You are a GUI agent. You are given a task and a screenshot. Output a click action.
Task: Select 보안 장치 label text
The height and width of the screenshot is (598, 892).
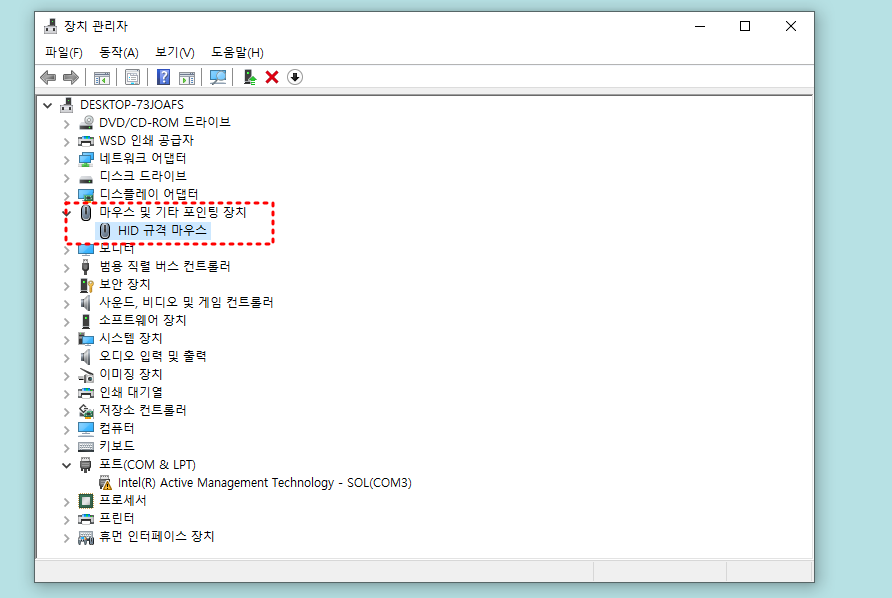125,284
